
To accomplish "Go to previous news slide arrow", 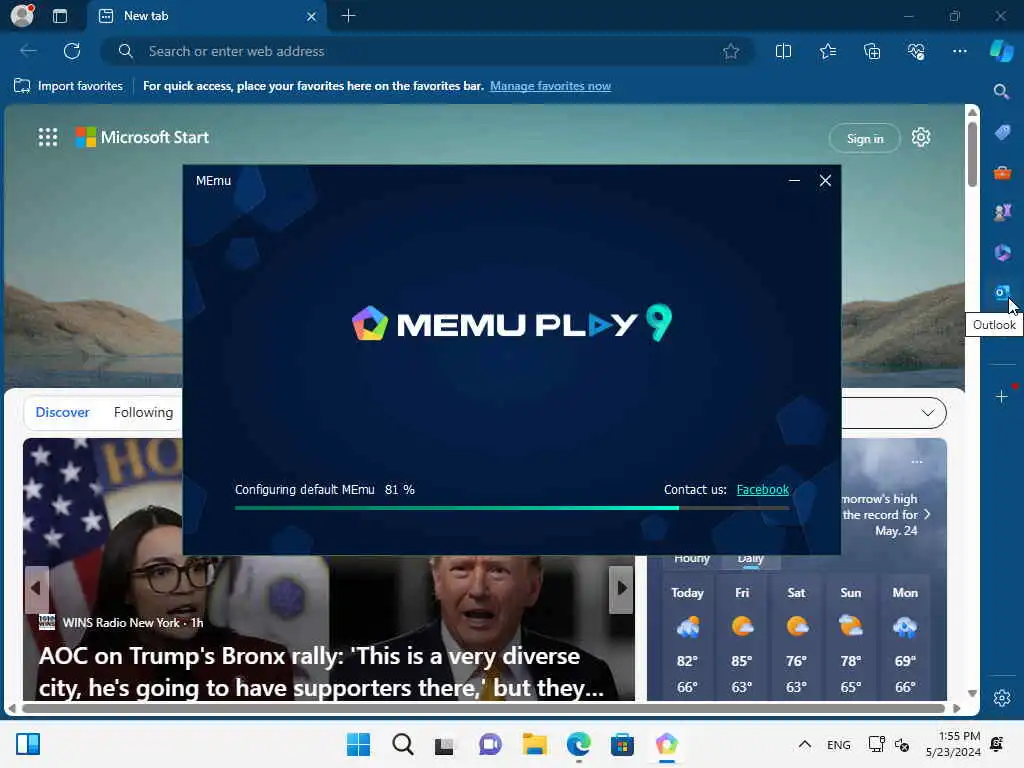I will pos(36,588).
